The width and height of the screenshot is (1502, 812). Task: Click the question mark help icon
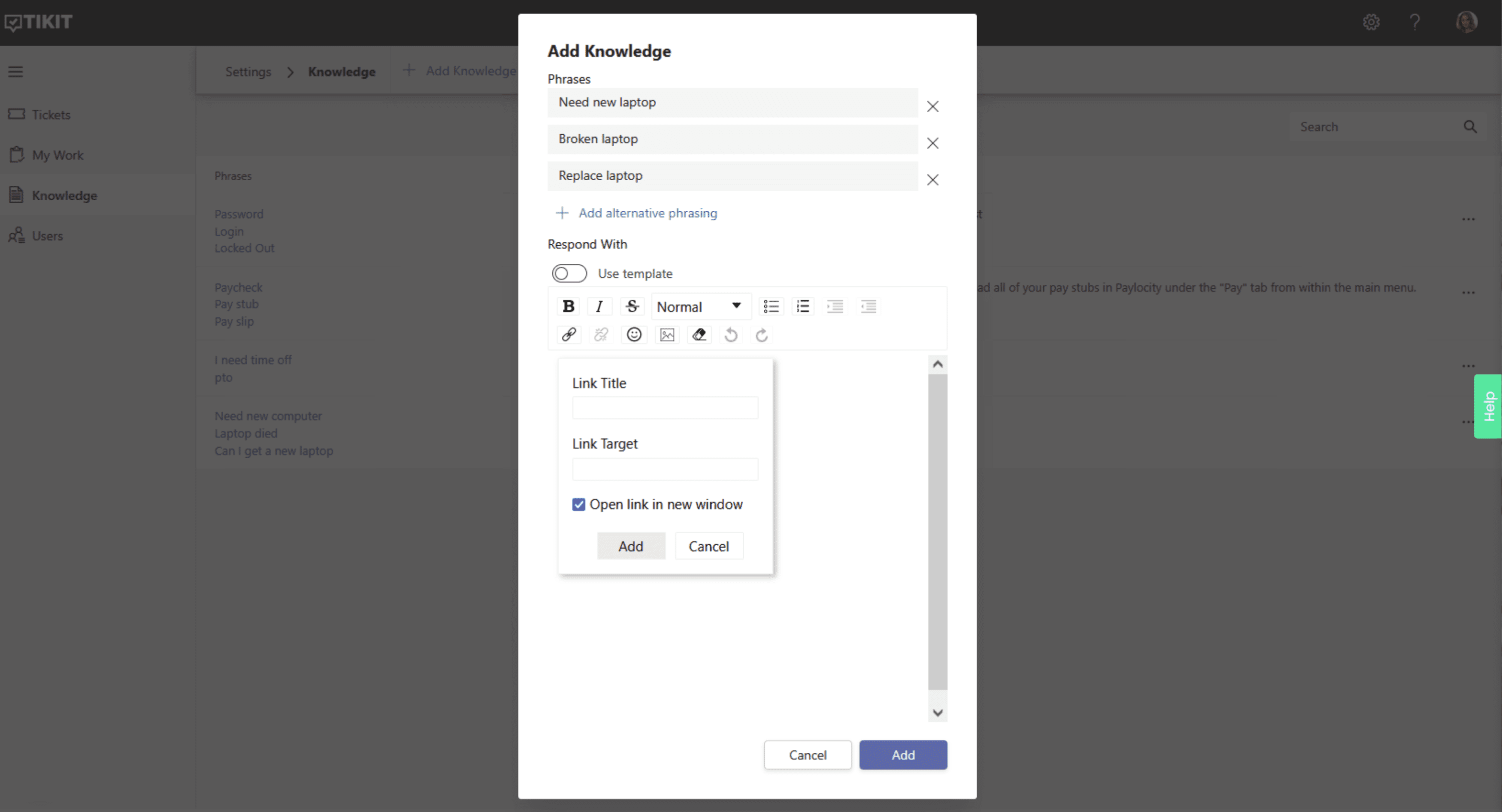(x=1414, y=22)
